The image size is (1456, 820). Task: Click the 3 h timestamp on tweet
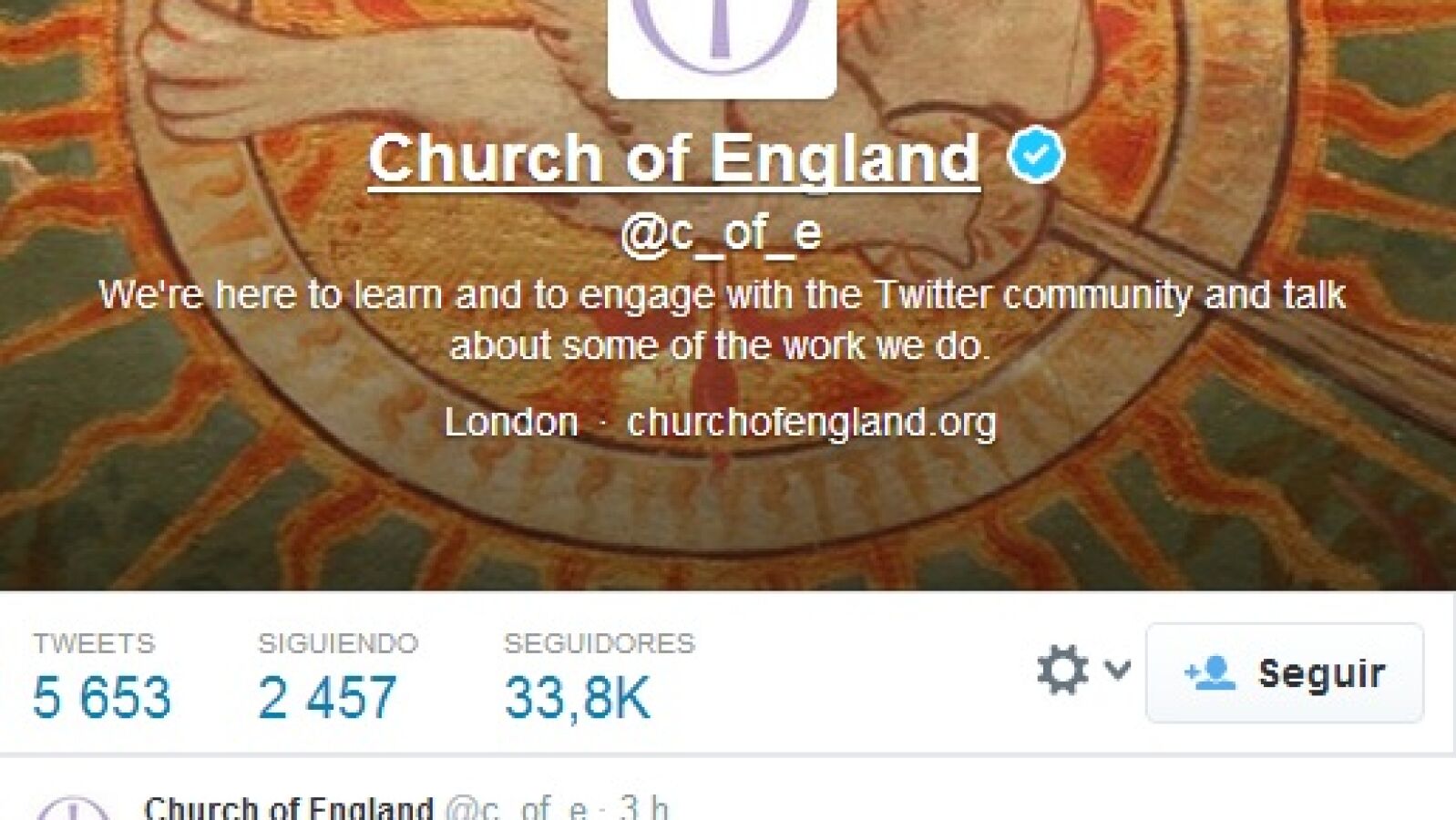pyautogui.click(x=643, y=807)
